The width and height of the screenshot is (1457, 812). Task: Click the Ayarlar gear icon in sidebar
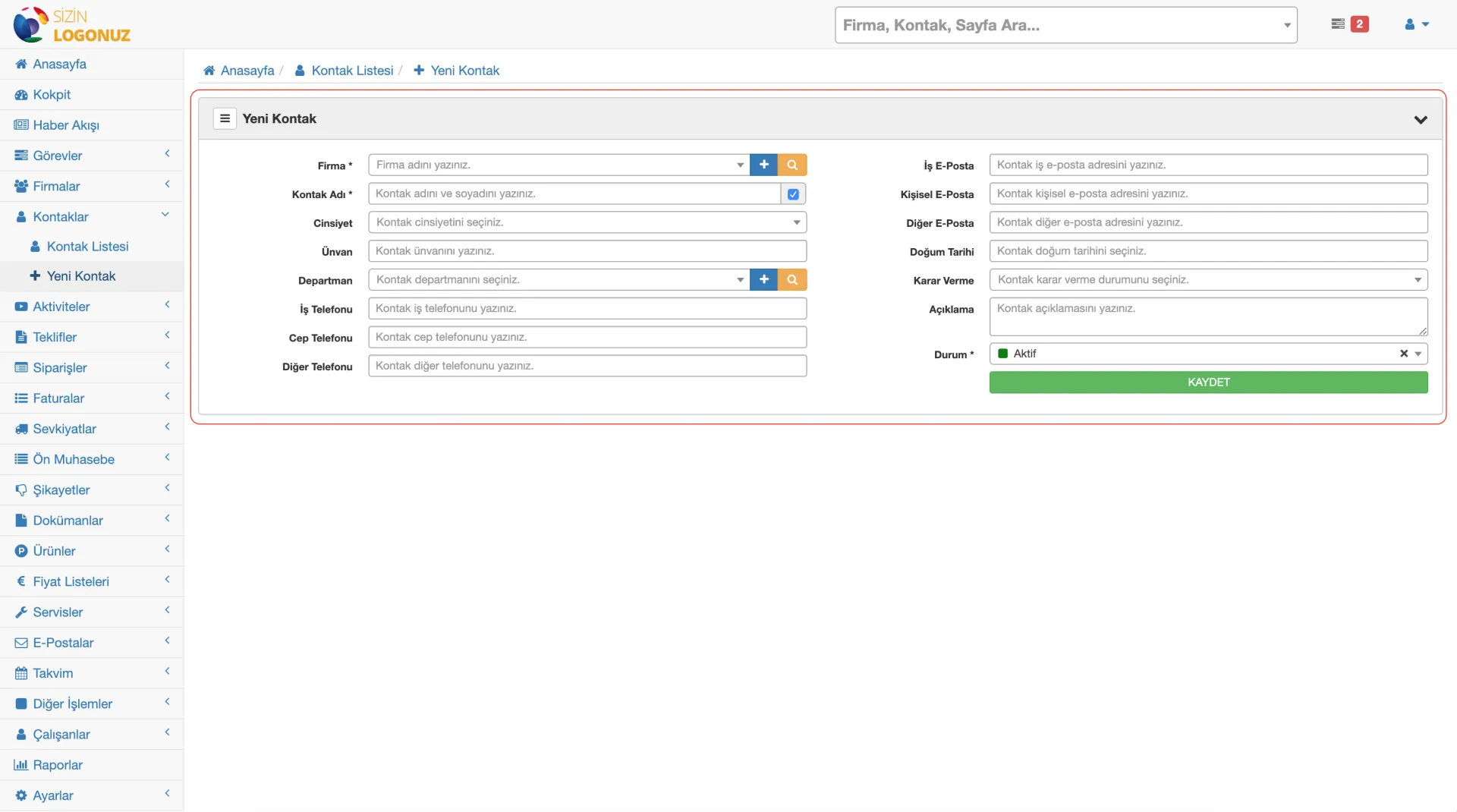[x=20, y=795]
